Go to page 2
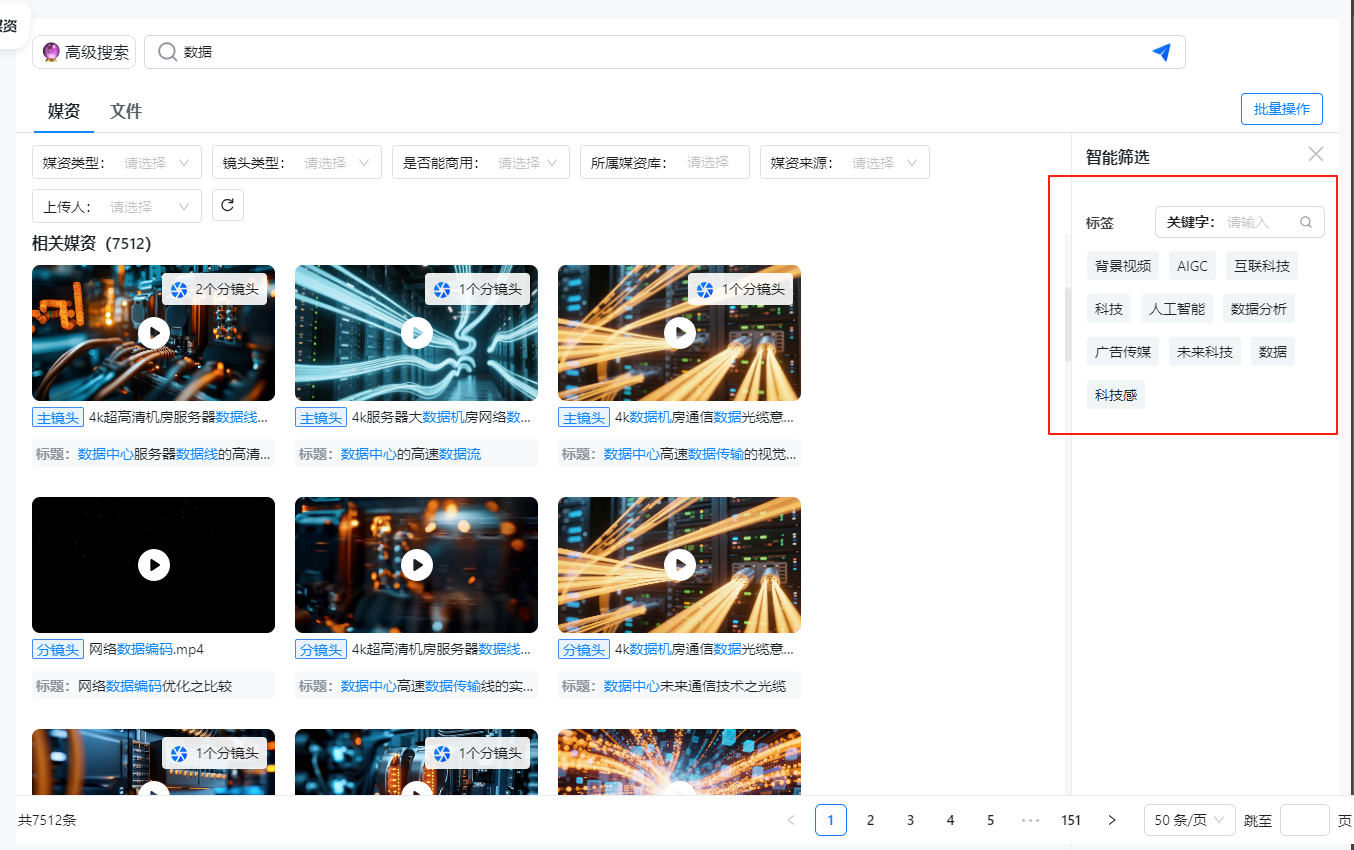This screenshot has height=850, width=1354. point(871,820)
